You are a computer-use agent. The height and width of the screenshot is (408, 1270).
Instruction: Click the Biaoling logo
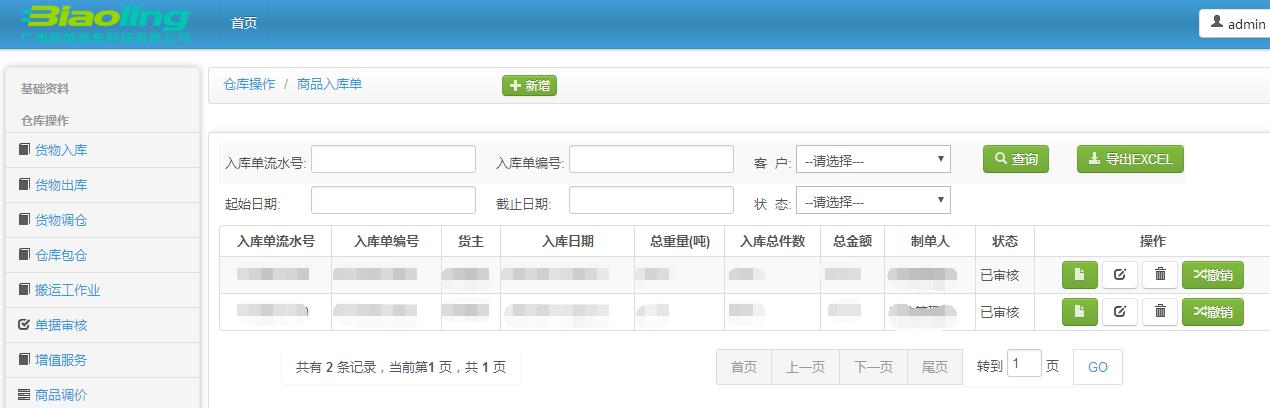105,24
